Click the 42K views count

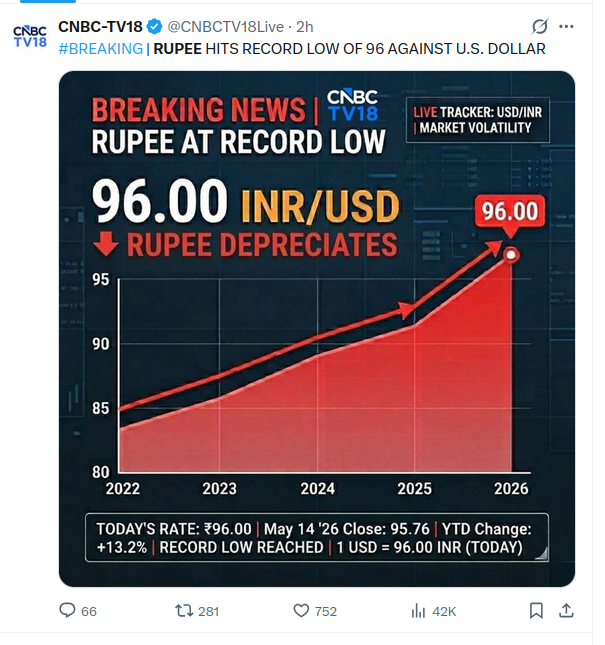[444, 612]
